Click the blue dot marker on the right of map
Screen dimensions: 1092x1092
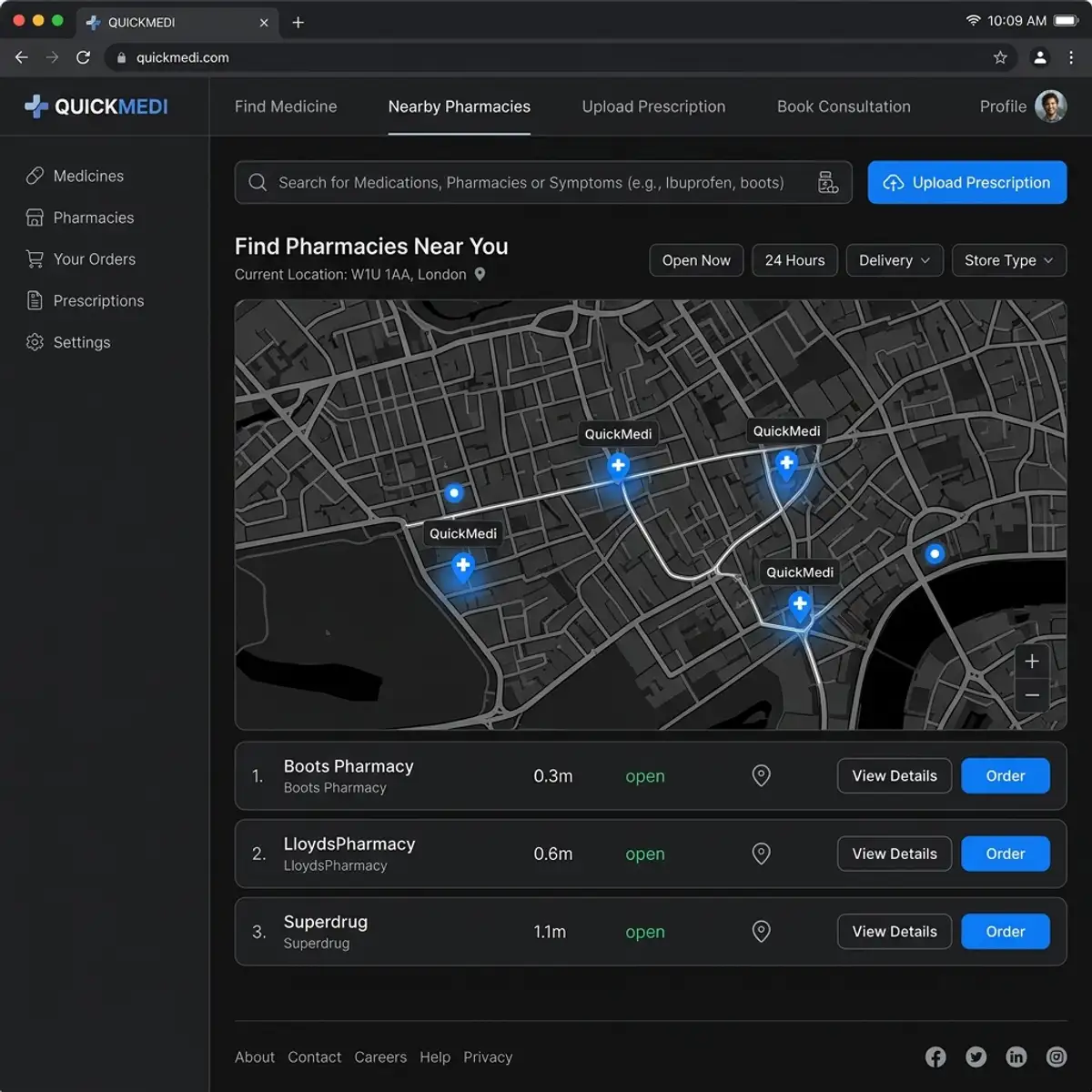point(935,553)
